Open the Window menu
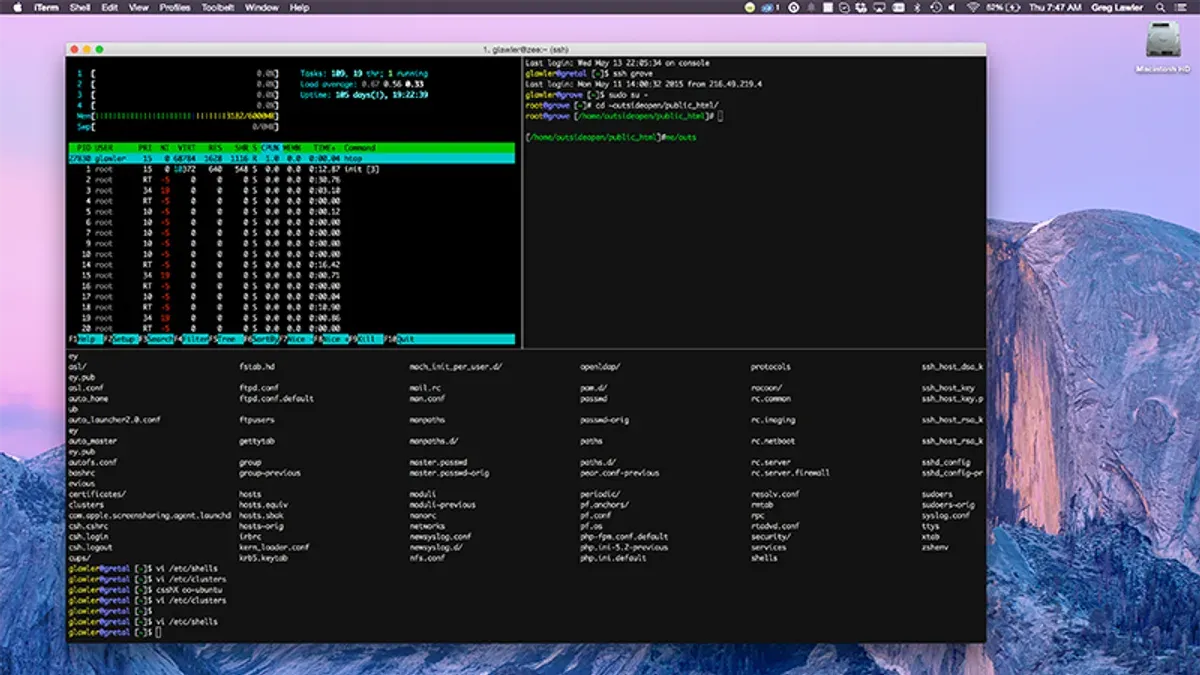Screen dimensions: 1200x675 pyautogui.click(x=262, y=7)
